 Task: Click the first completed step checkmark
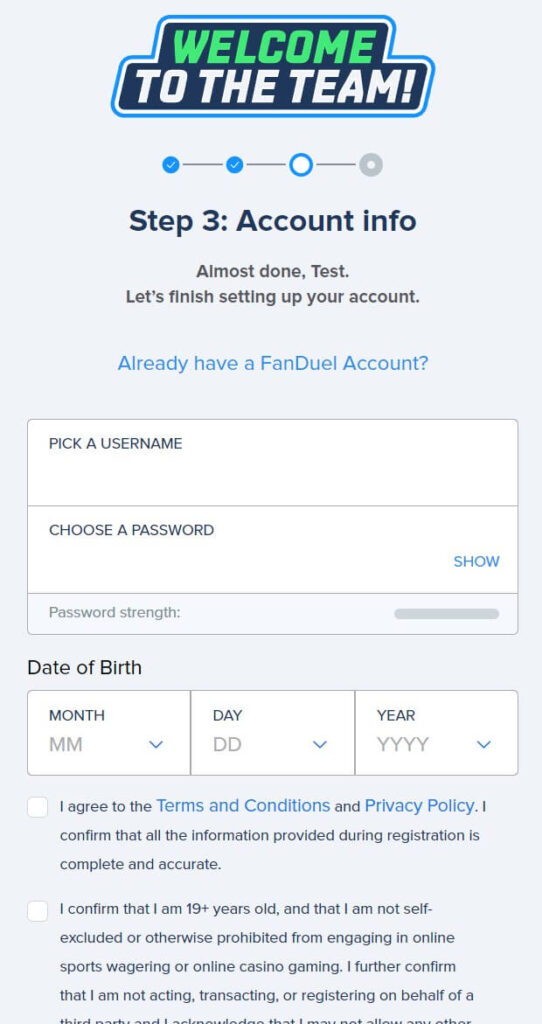click(170, 165)
